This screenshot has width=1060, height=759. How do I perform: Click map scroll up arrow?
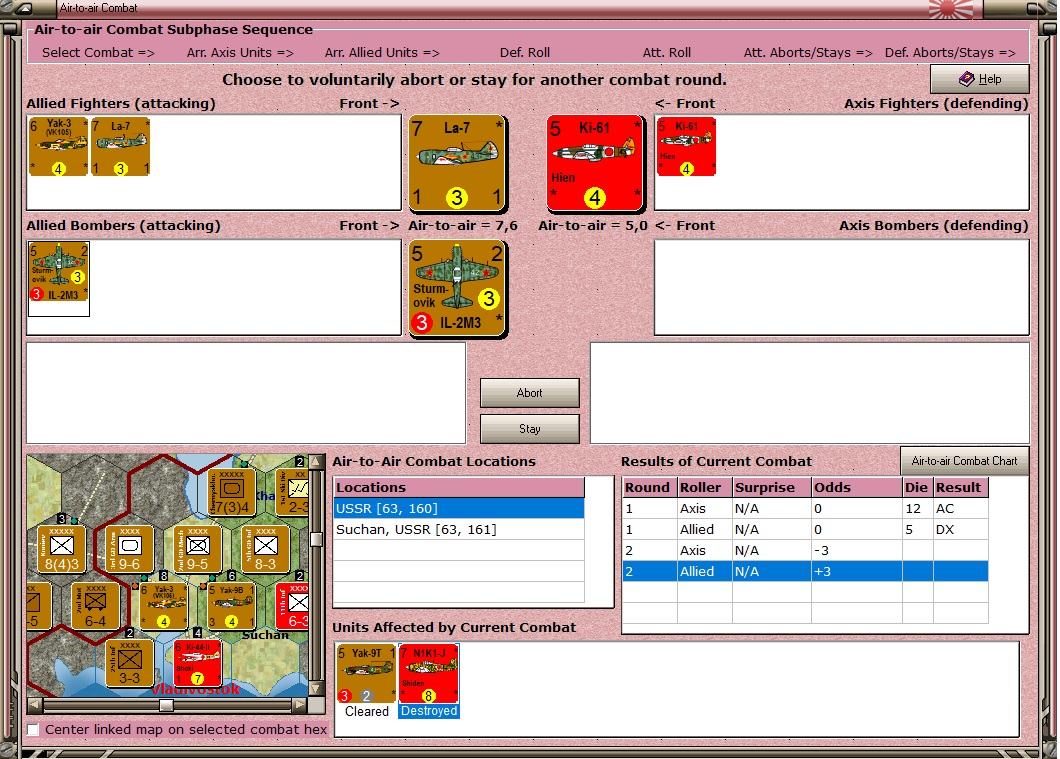coord(316,462)
